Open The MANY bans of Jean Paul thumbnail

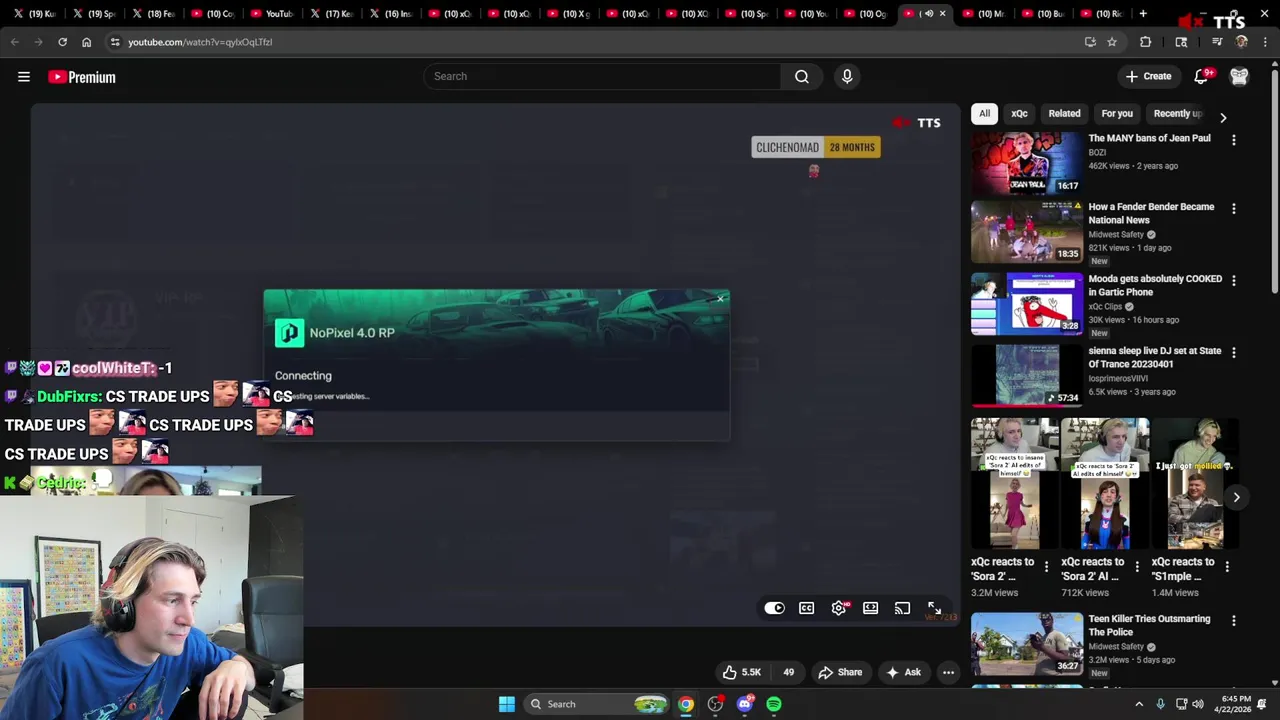point(1027,162)
